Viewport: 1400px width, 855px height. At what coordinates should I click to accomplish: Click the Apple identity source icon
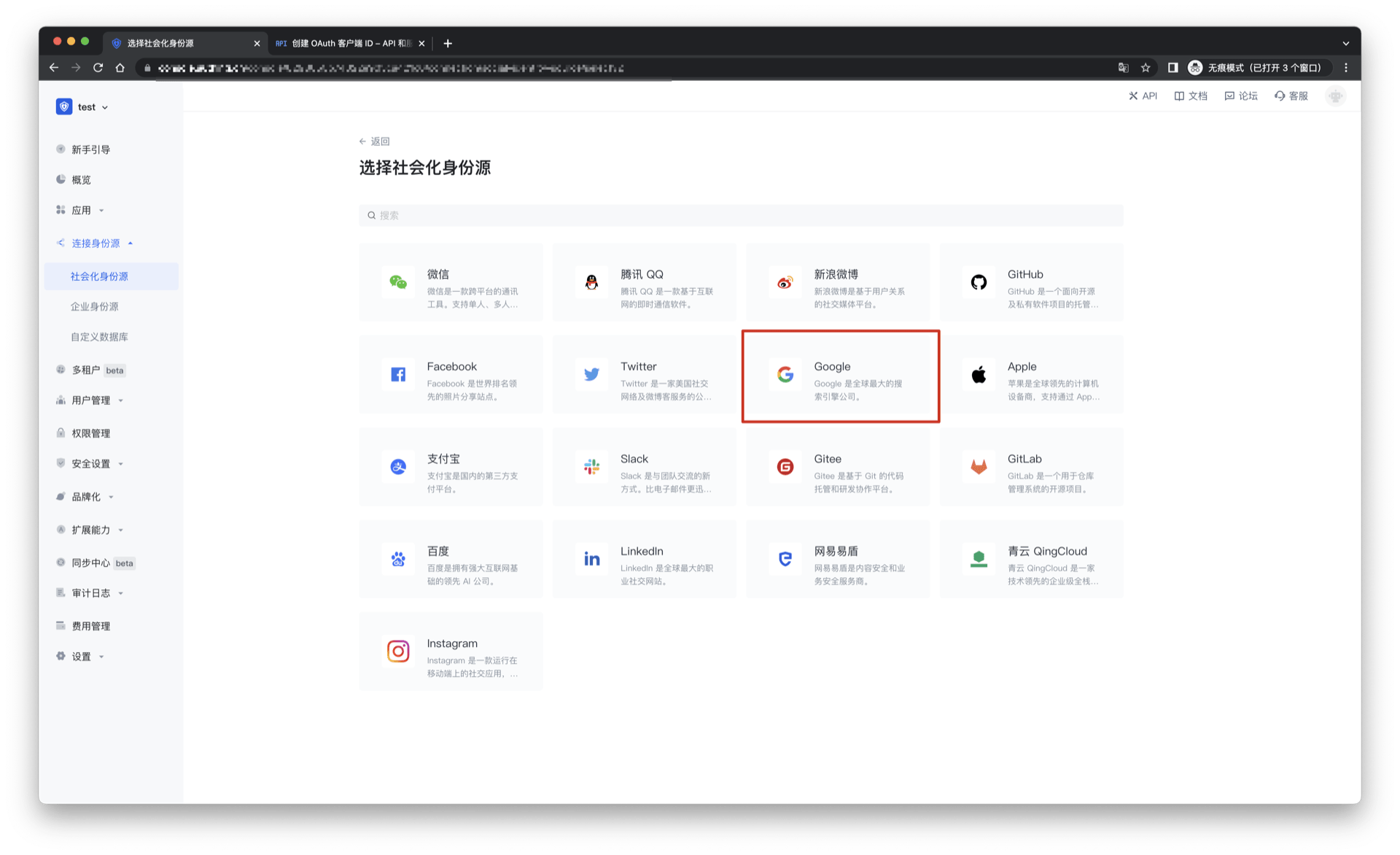979,375
